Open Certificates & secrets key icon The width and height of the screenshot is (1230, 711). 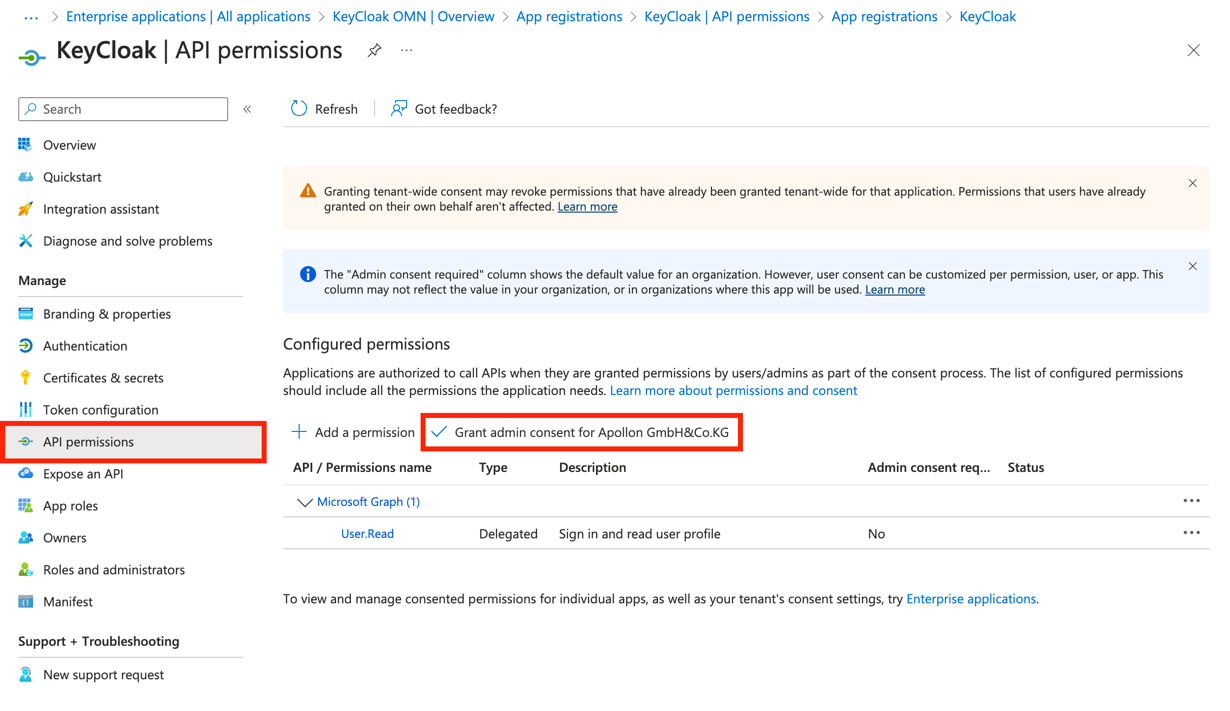coord(26,378)
